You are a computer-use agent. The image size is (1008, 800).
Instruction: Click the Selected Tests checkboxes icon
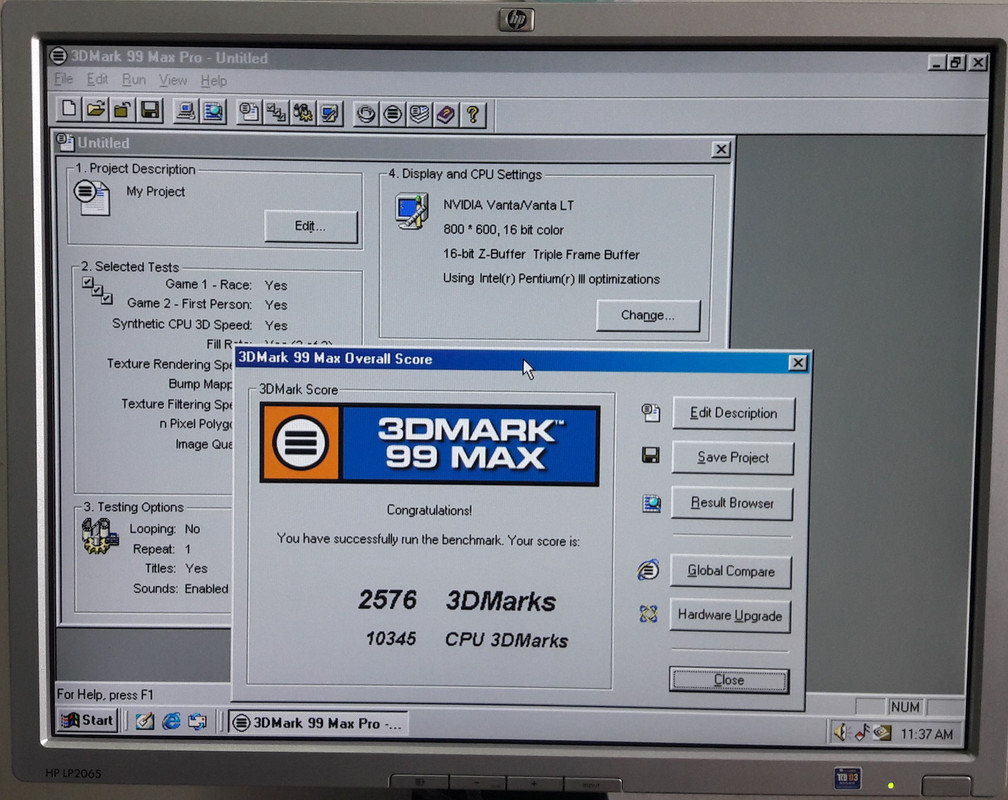97,291
